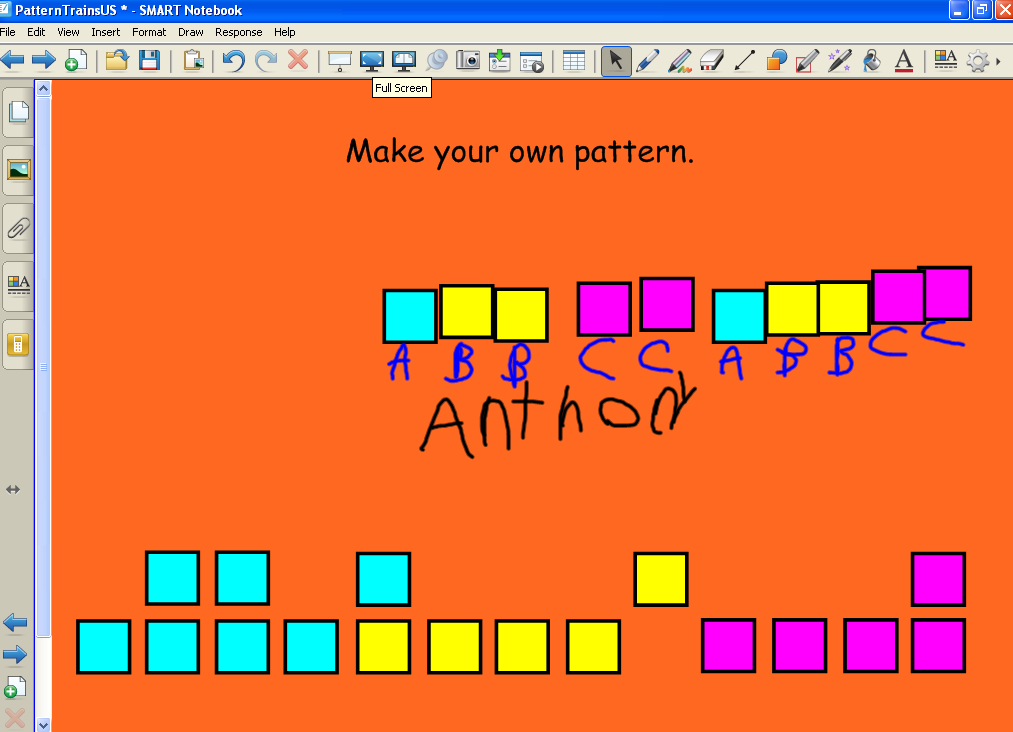
Task: Open the Attachments paperclip side tab
Action: coord(18,228)
